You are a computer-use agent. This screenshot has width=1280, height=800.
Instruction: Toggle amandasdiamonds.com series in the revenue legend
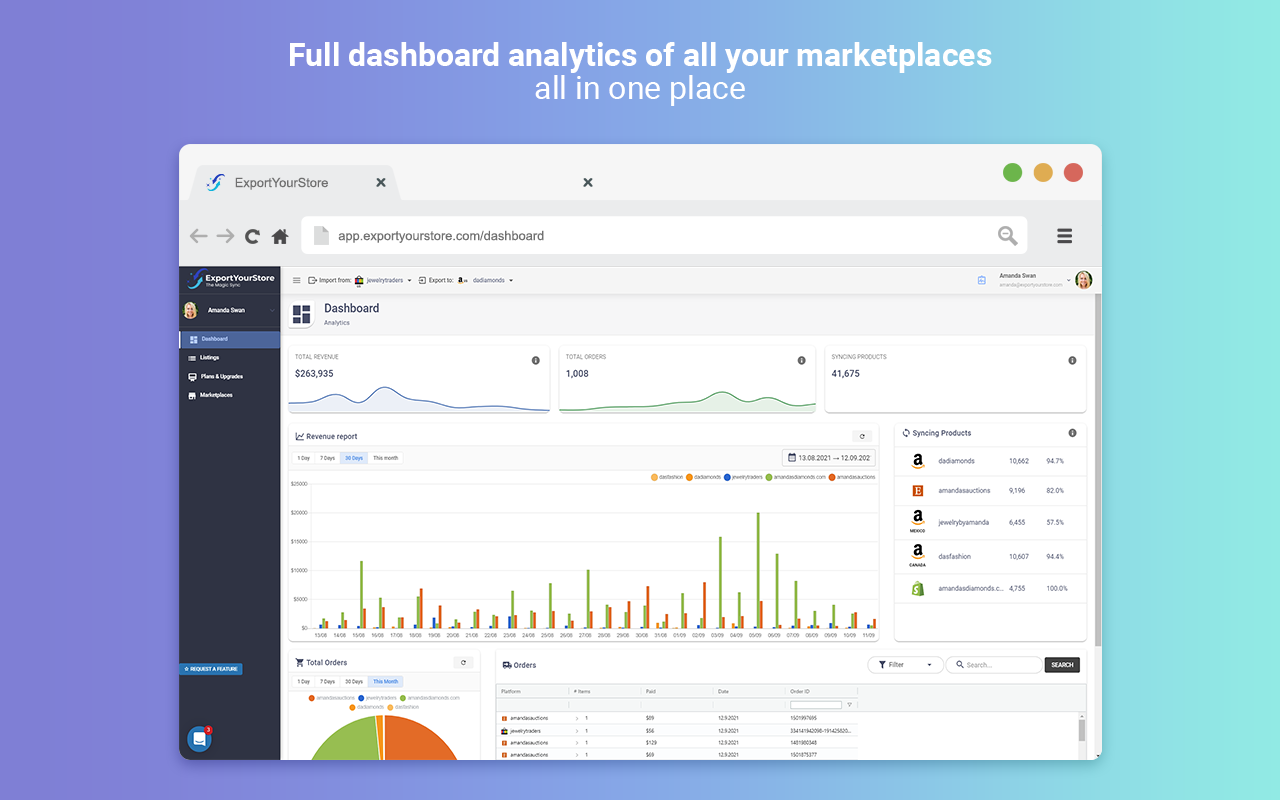pos(796,478)
